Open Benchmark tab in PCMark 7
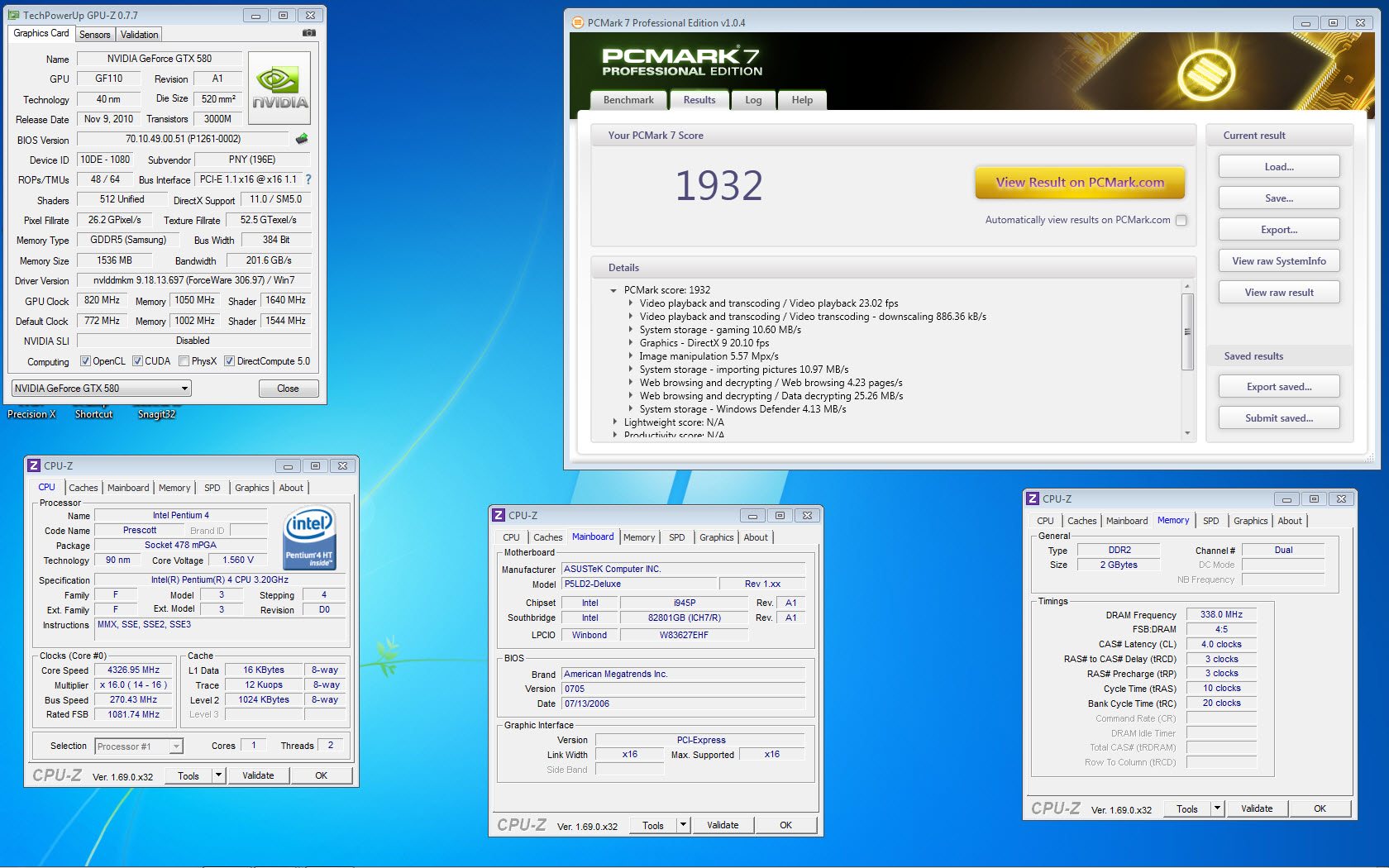Image resolution: width=1389 pixels, height=868 pixels. pyautogui.click(x=628, y=100)
